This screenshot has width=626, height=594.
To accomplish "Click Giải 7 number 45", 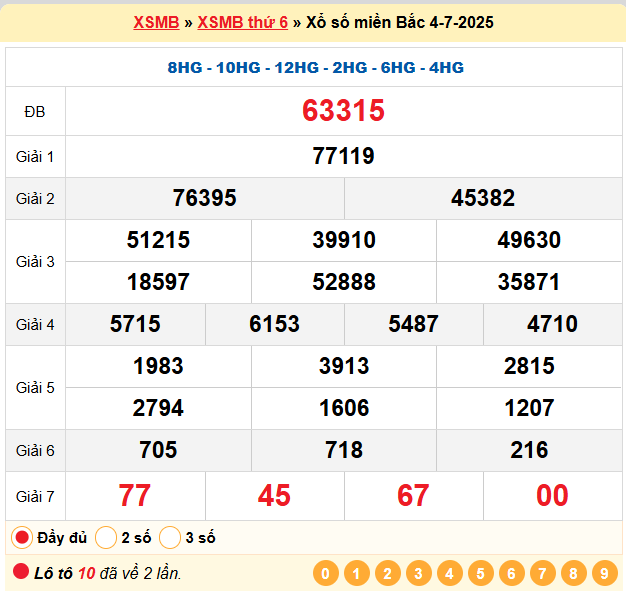I will (274, 495).
